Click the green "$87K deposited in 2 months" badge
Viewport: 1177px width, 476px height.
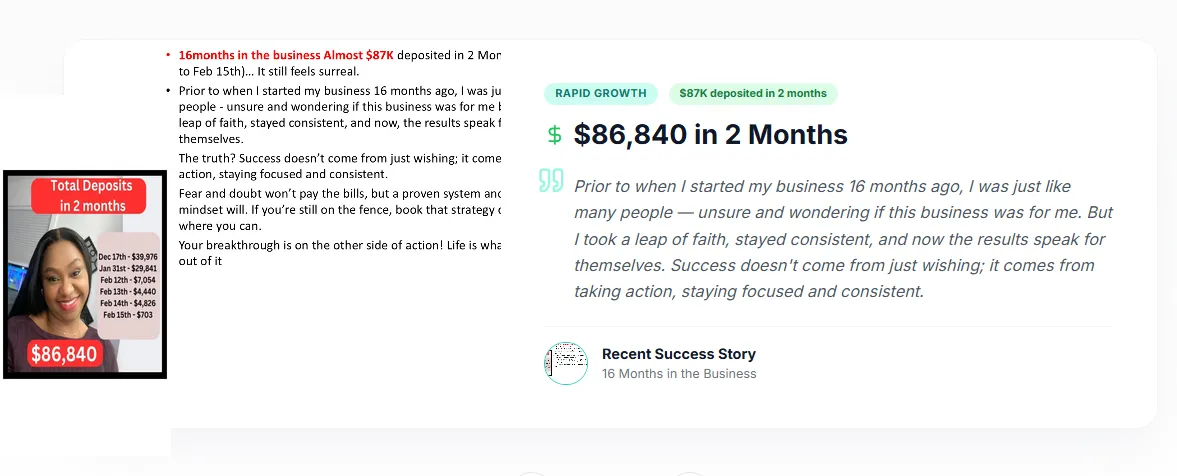click(x=753, y=94)
